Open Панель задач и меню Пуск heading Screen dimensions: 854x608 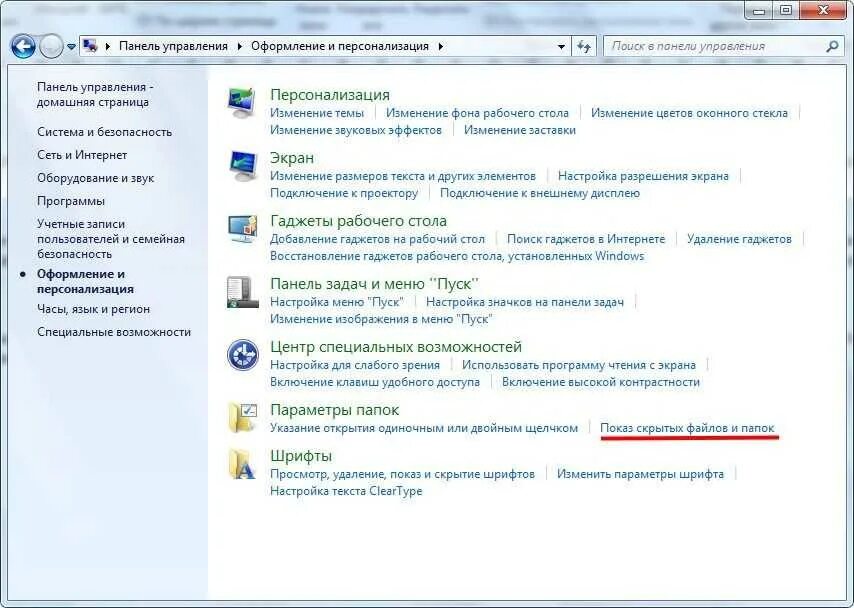point(375,284)
